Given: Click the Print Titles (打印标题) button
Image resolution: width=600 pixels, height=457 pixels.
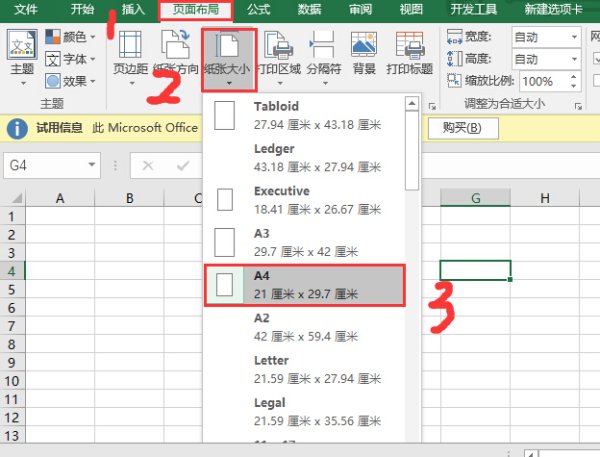Looking at the screenshot, I should 409,54.
